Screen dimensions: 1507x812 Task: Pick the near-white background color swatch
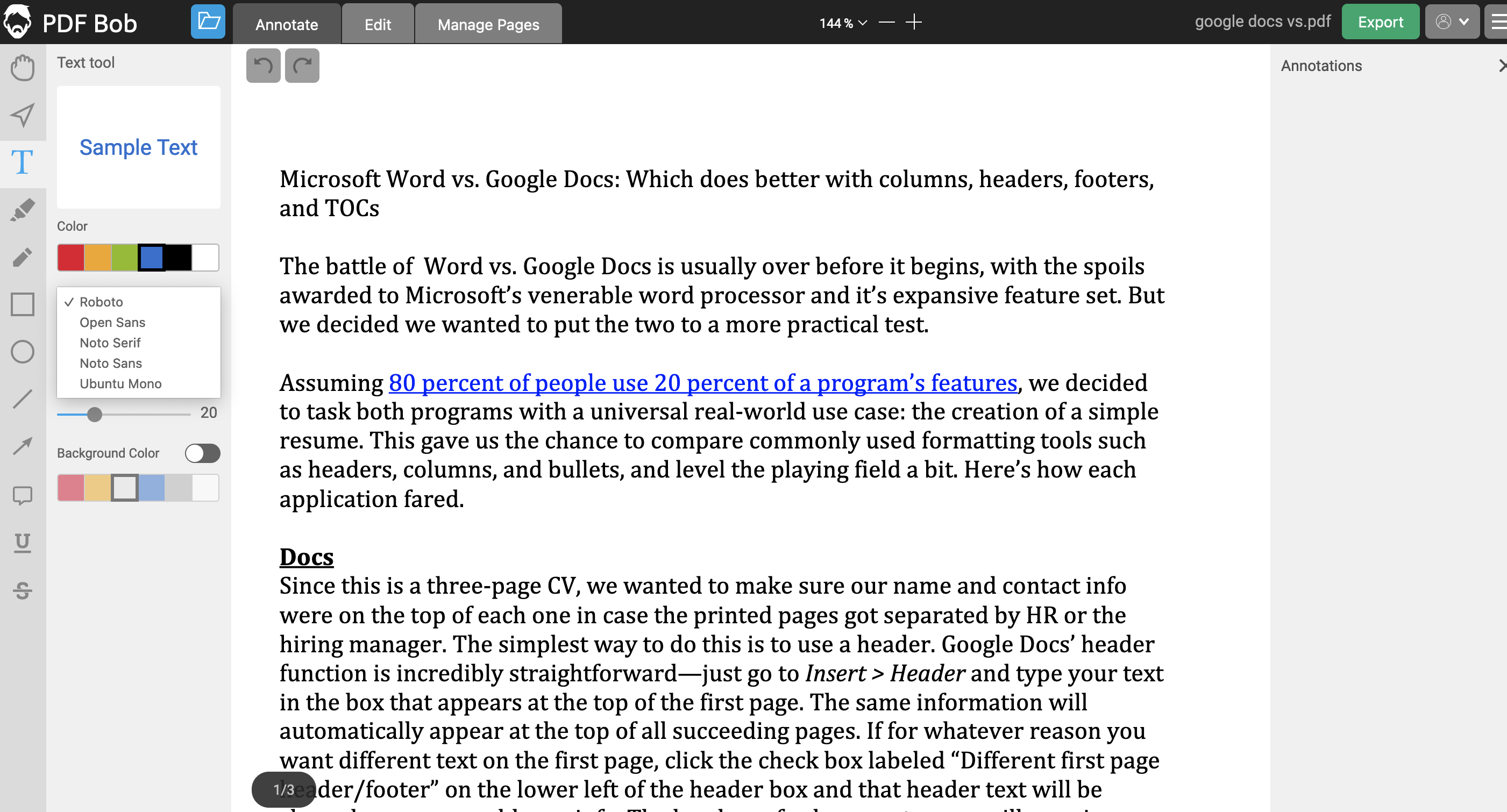205,488
